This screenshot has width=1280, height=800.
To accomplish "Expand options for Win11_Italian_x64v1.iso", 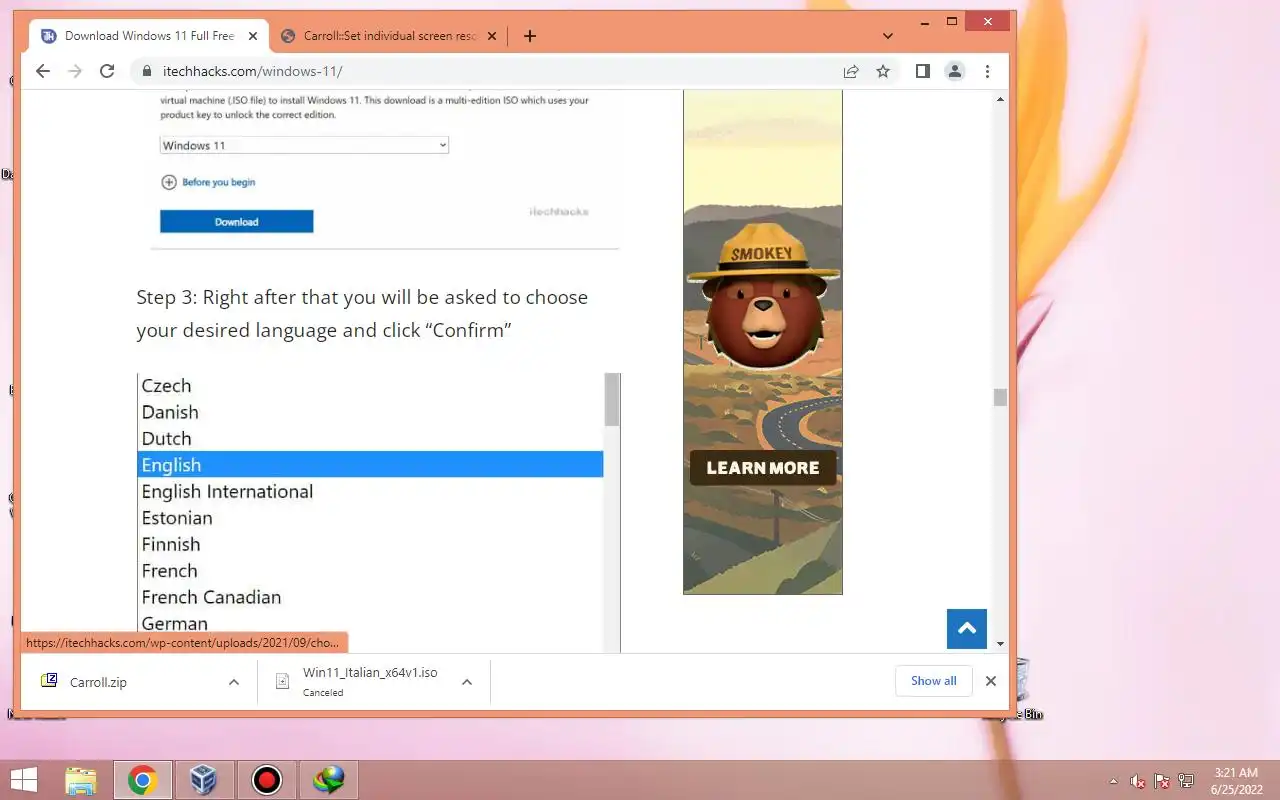I will coord(467,682).
